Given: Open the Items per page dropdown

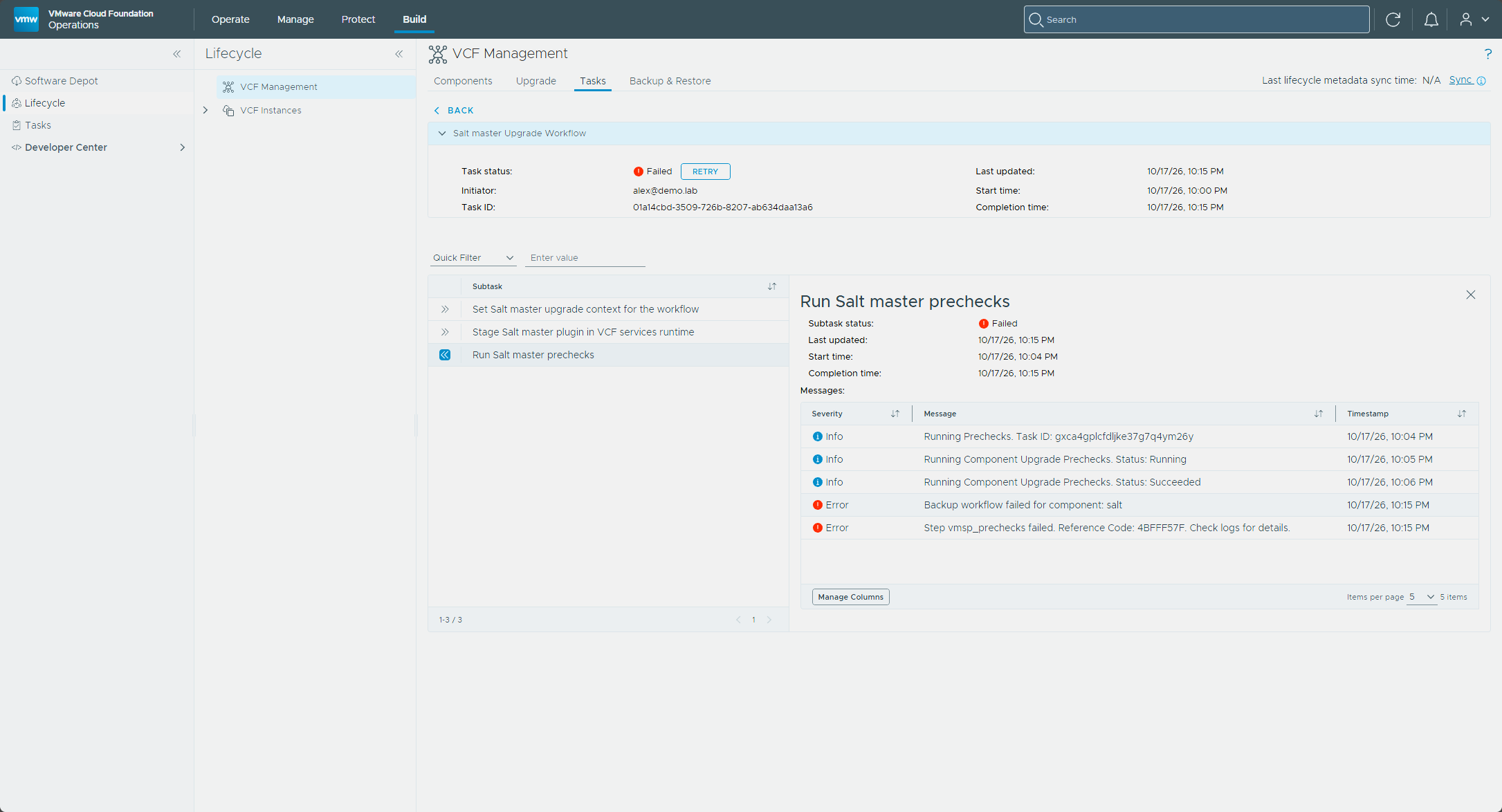Looking at the screenshot, I should (1422, 597).
